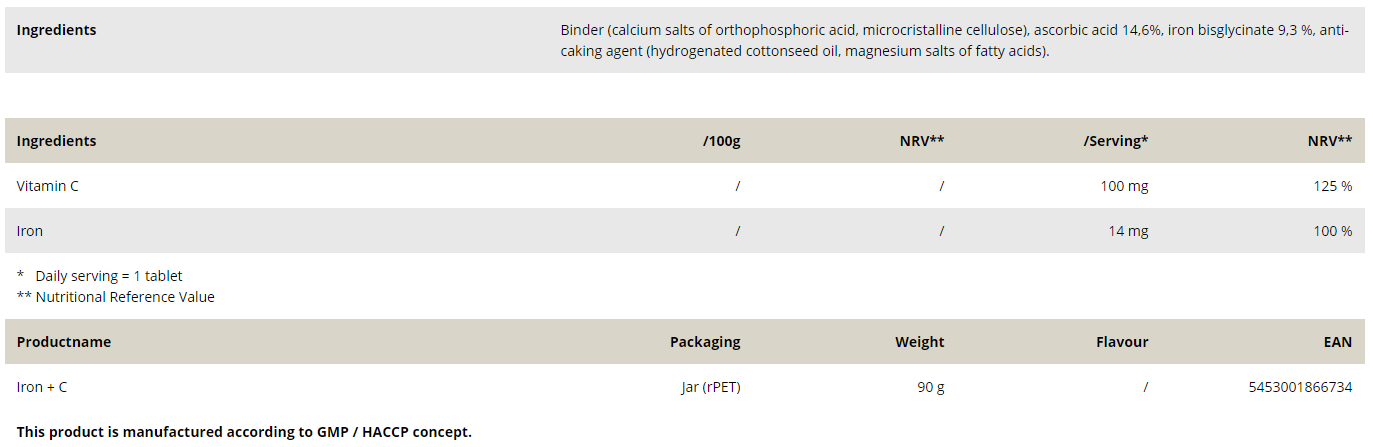Click the 90 g weight value
This screenshot has height=447, width=1373.
[930, 387]
